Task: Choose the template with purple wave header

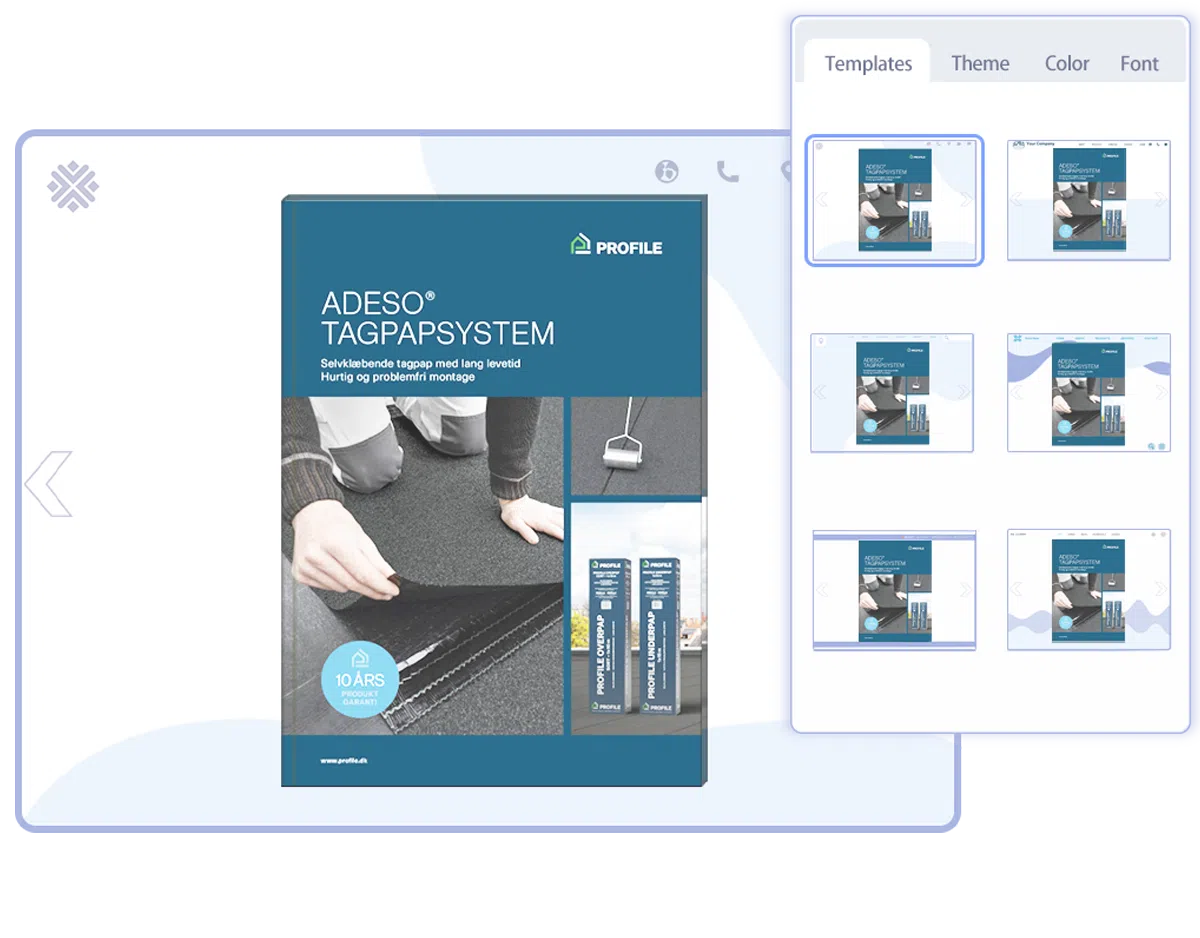Action: 1088,392
